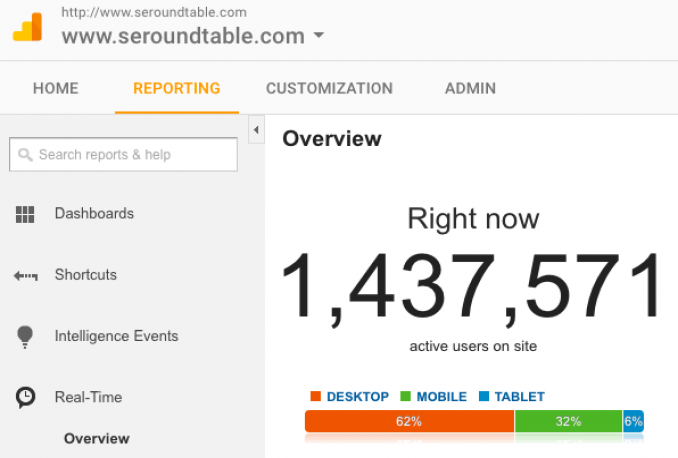
Task: Switch to the HOME tab
Action: pyautogui.click(x=55, y=88)
